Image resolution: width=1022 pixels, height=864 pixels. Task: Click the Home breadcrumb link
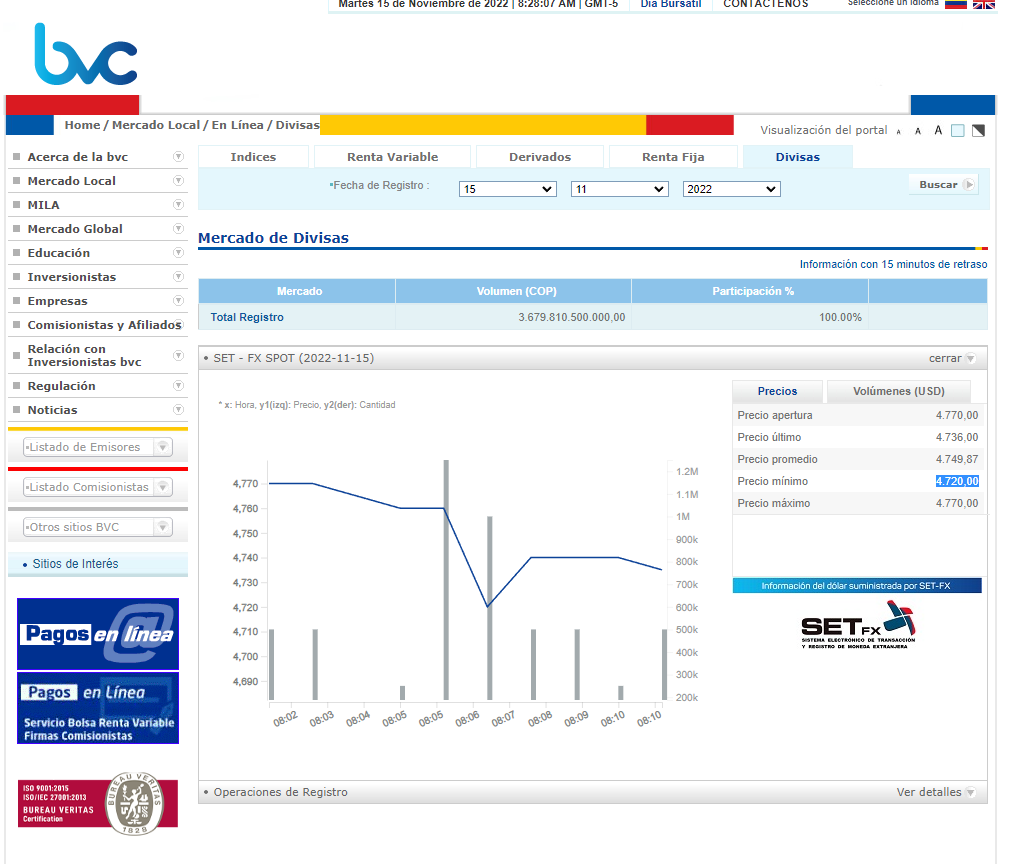tap(82, 125)
